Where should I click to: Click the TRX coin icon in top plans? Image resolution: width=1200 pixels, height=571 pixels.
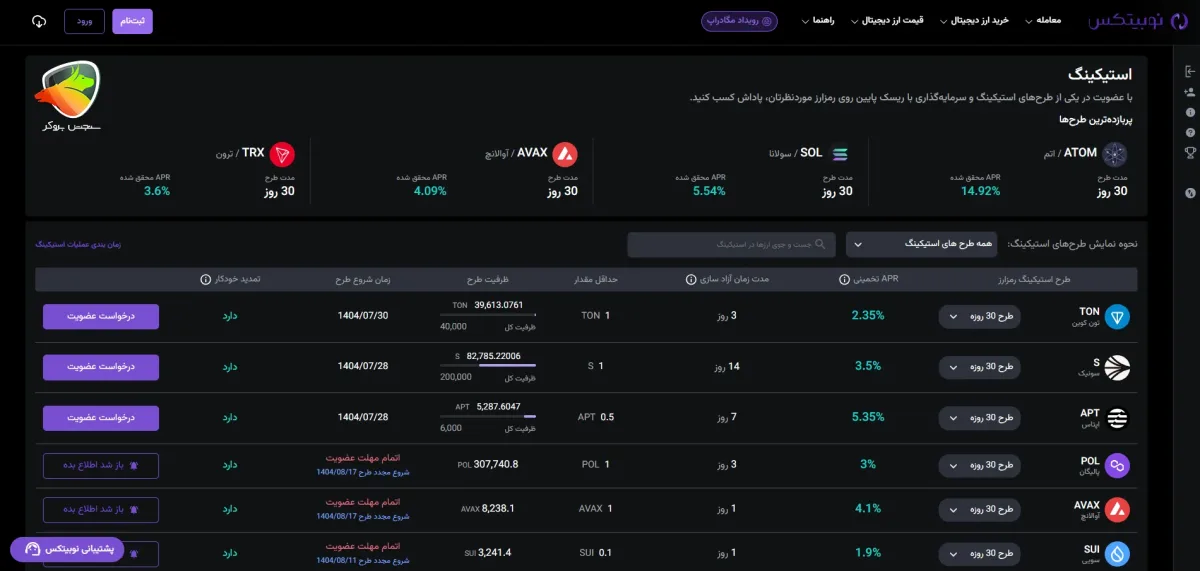coord(283,154)
